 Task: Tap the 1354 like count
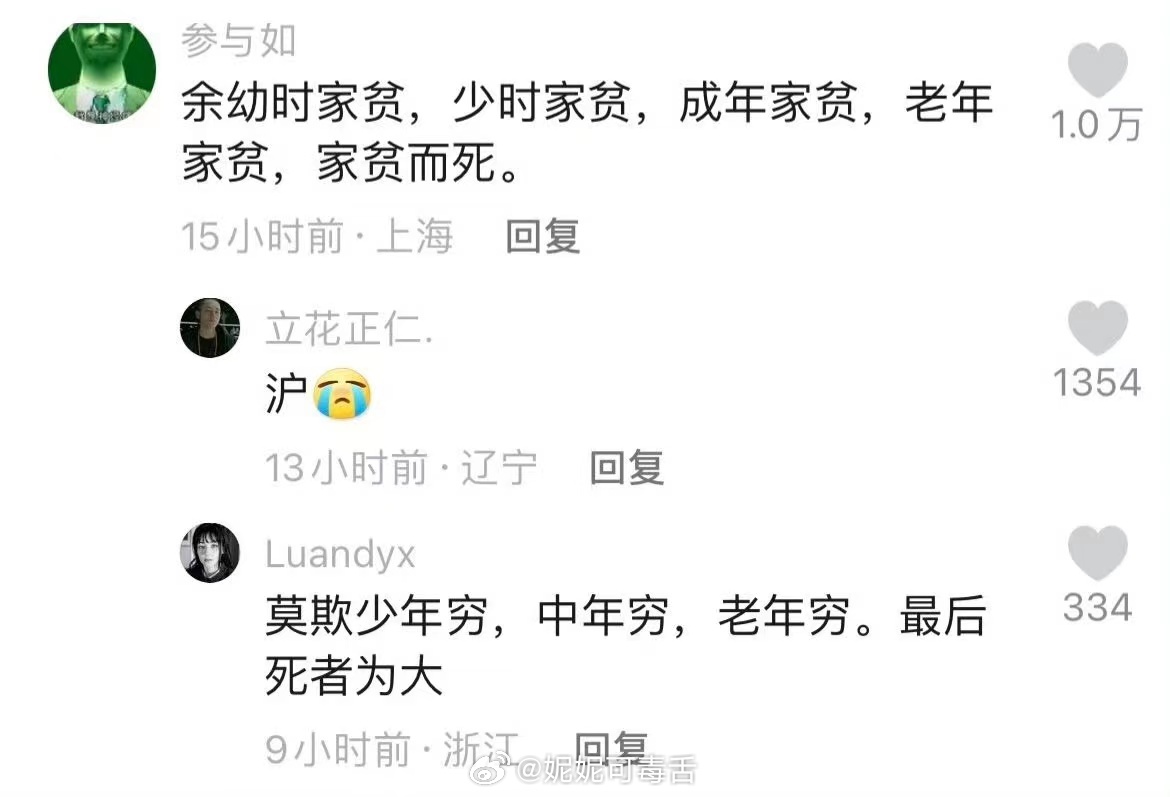tap(1097, 383)
